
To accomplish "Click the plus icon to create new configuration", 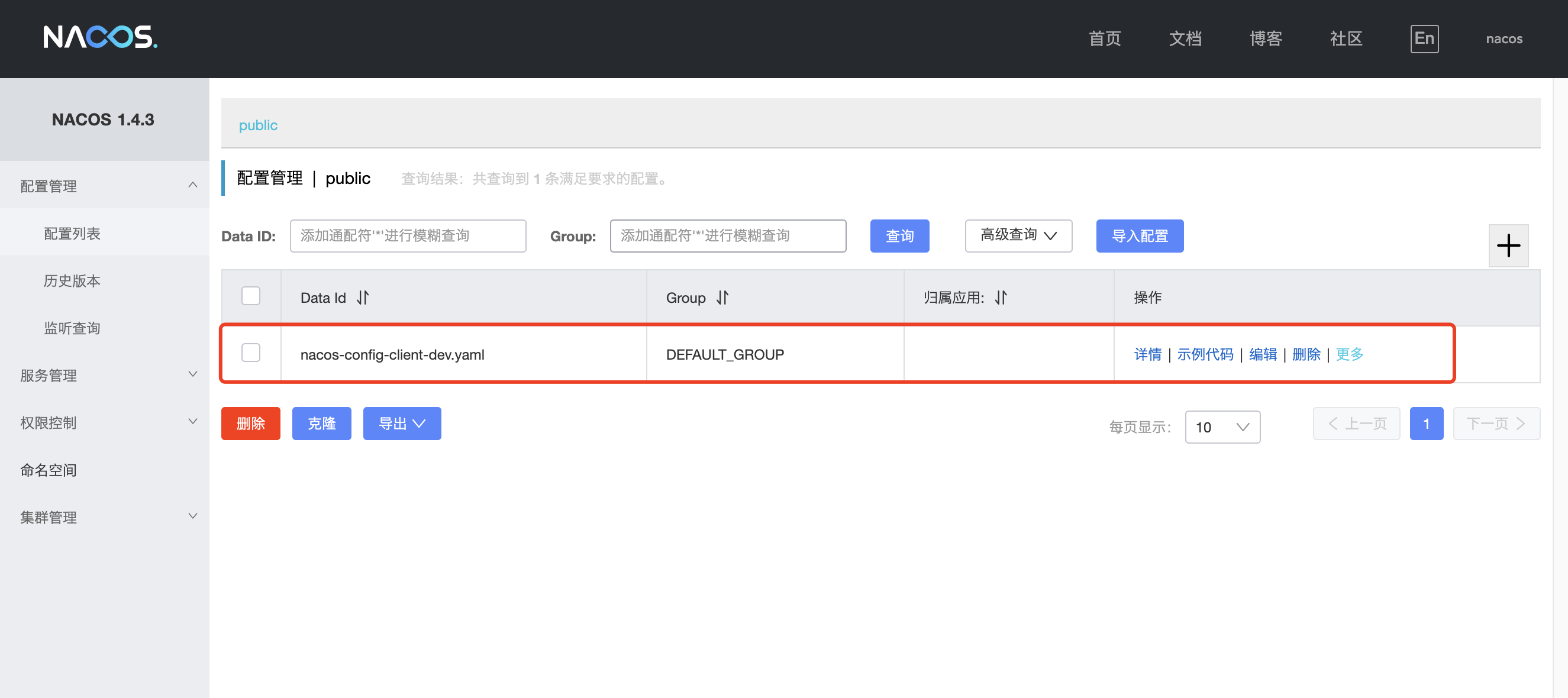I will [1508, 245].
